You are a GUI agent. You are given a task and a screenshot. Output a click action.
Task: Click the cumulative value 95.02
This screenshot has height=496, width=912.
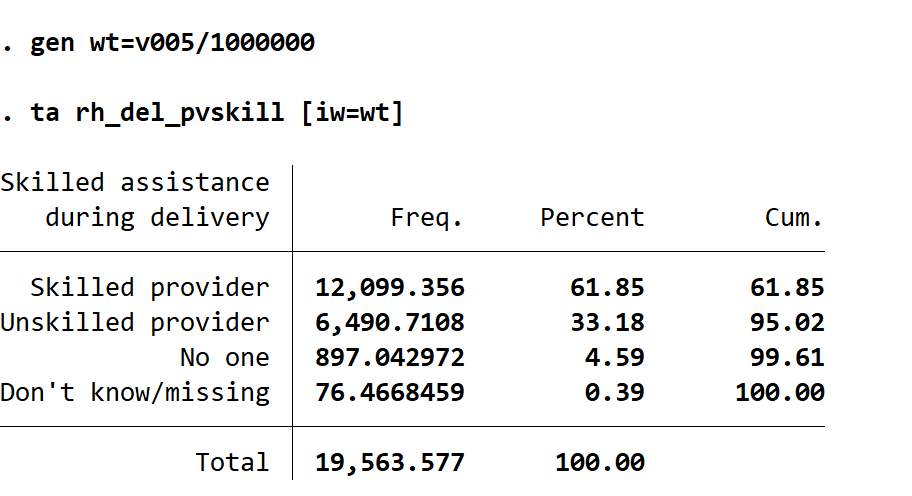787,323
